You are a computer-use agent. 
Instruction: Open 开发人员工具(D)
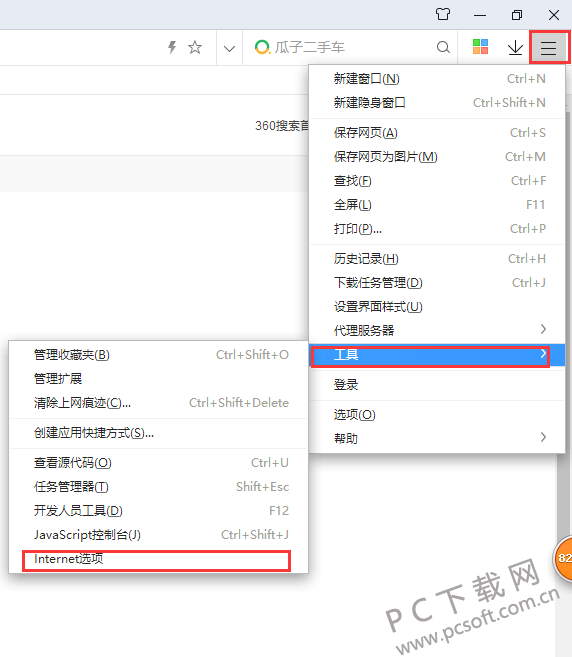click(158, 511)
